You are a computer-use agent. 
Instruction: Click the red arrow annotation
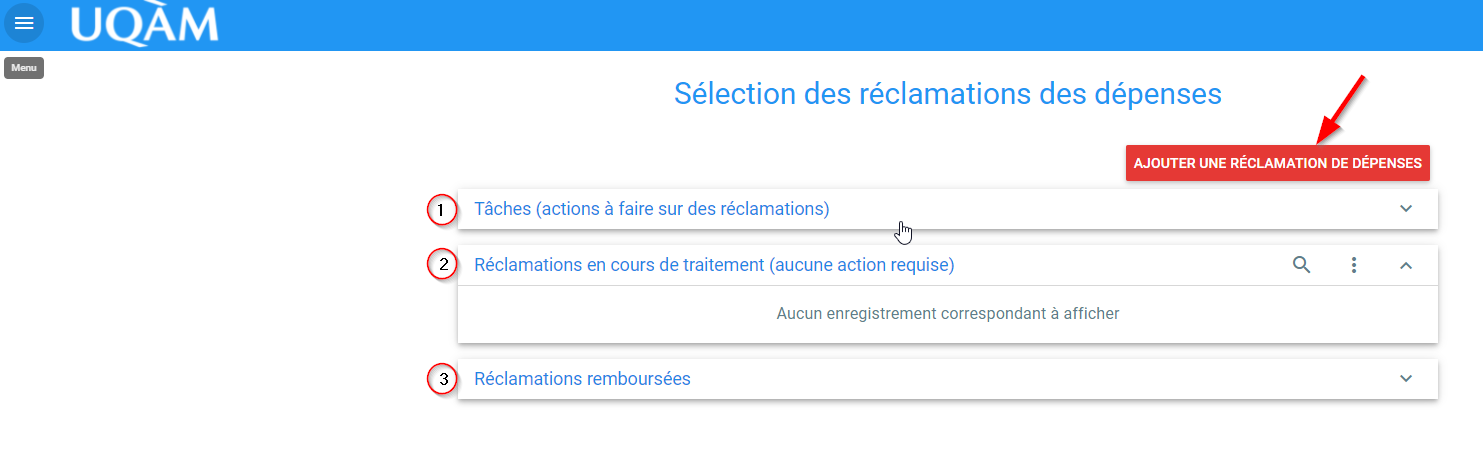pos(1341,108)
